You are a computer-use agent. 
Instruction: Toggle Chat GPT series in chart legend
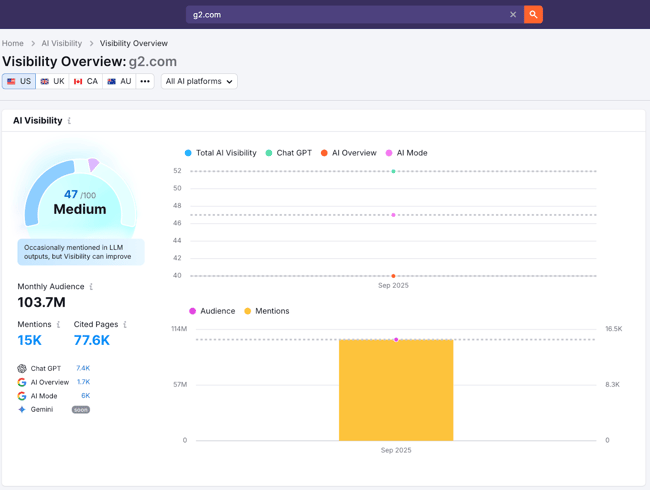288,153
